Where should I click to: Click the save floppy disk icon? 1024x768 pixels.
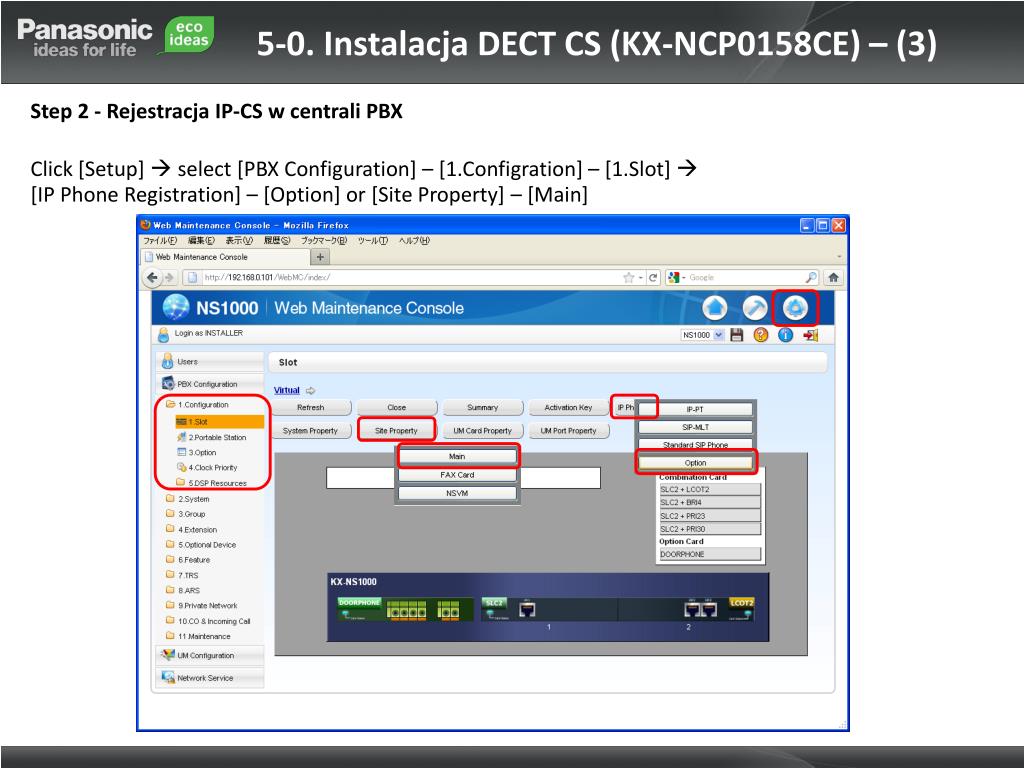pos(737,335)
